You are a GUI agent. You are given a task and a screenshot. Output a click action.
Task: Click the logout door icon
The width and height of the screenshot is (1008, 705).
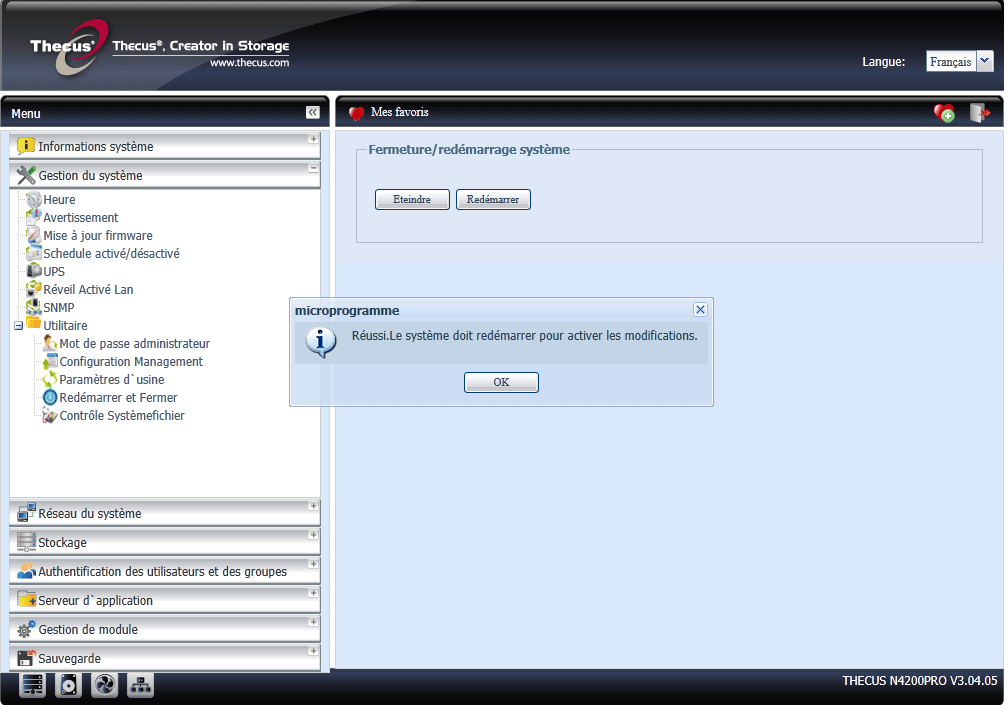point(979,113)
